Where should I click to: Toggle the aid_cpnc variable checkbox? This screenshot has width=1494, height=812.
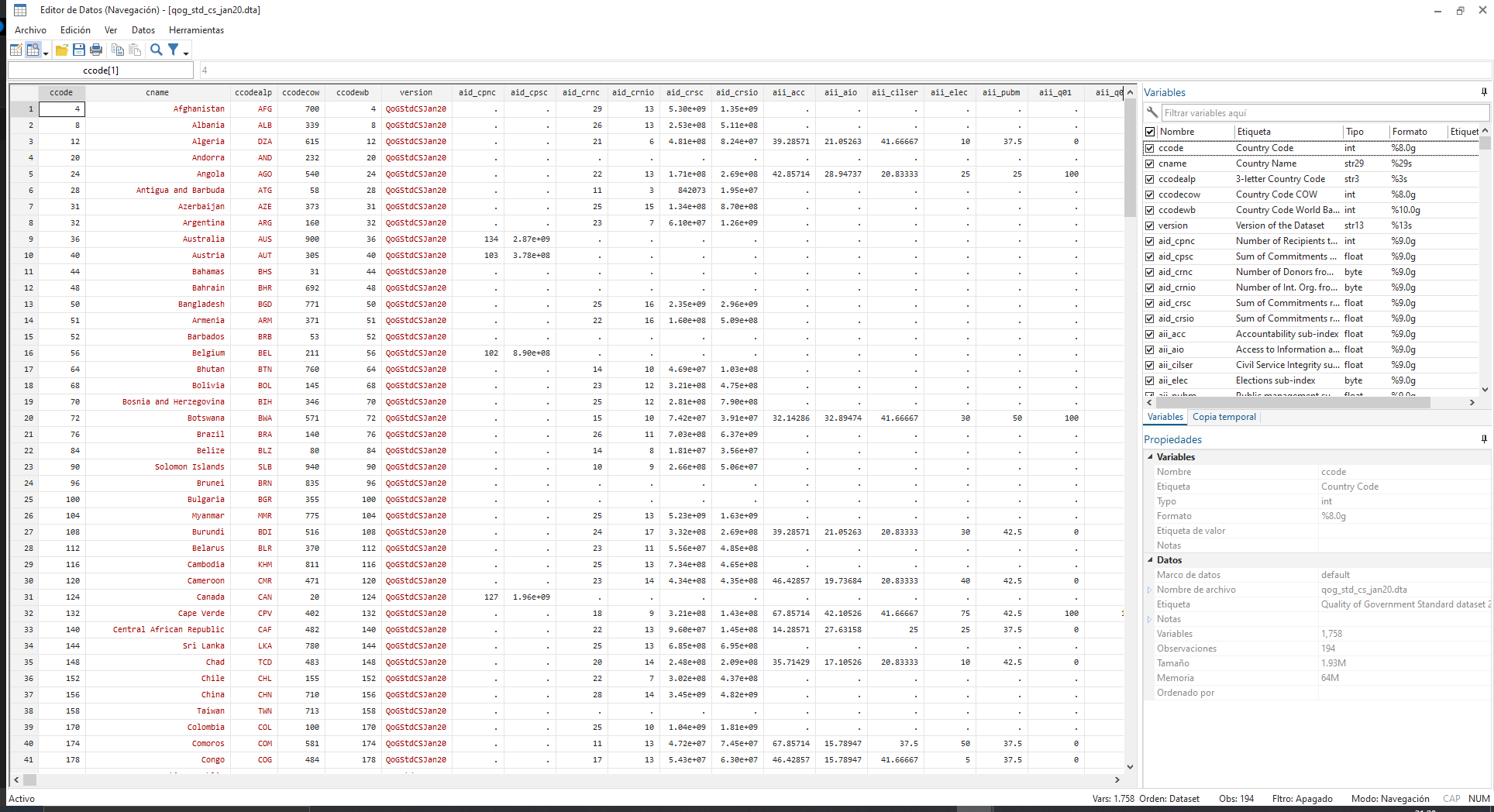click(x=1150, y=241)
